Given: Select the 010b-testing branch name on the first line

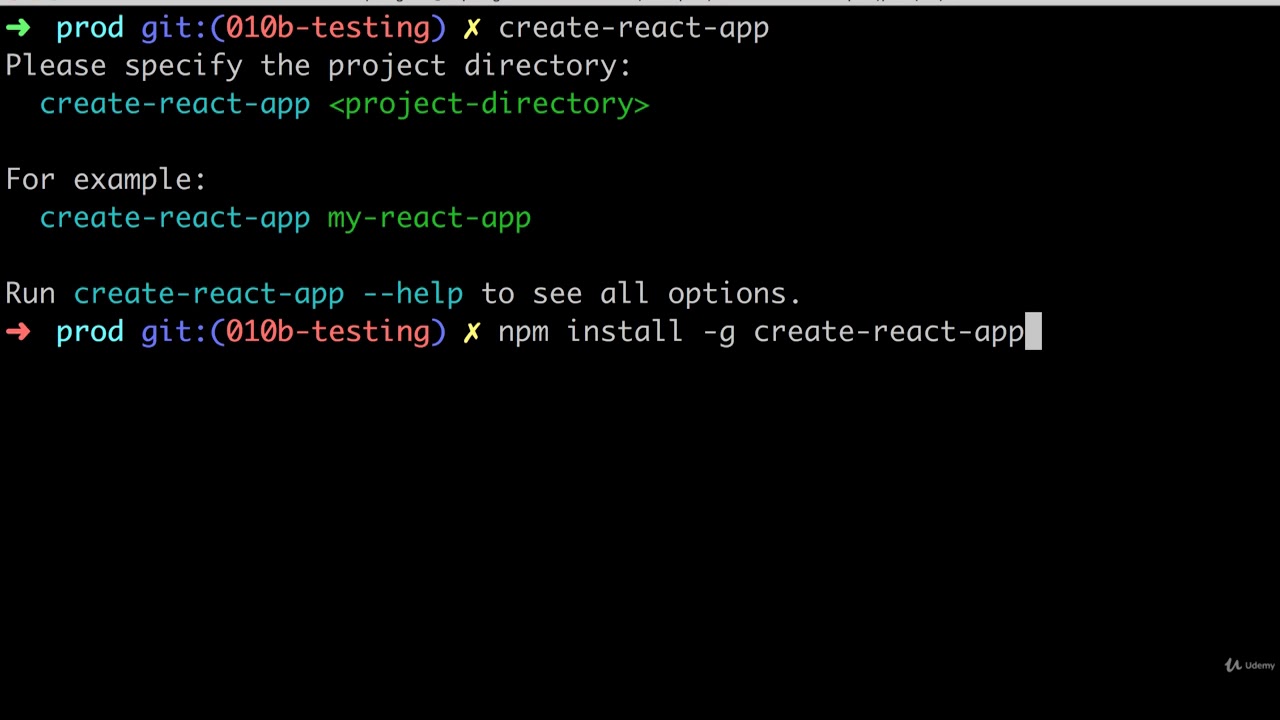Looking at the screenshot, I should (327, 28).
